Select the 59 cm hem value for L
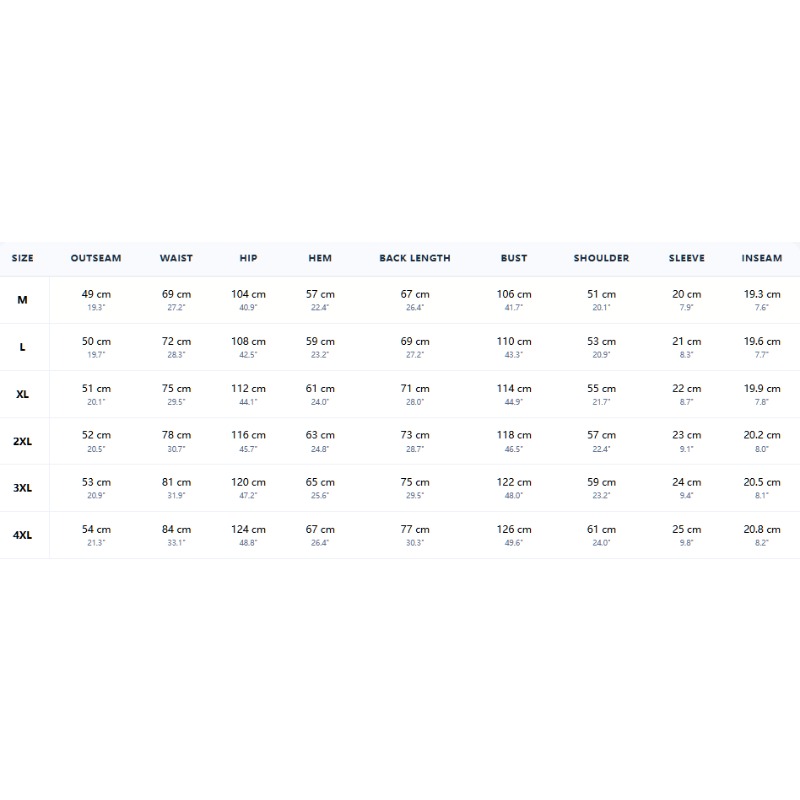Image resolution: width=800 pixels, height=800 pixels. pyautogui.click(x=320, y=341)
